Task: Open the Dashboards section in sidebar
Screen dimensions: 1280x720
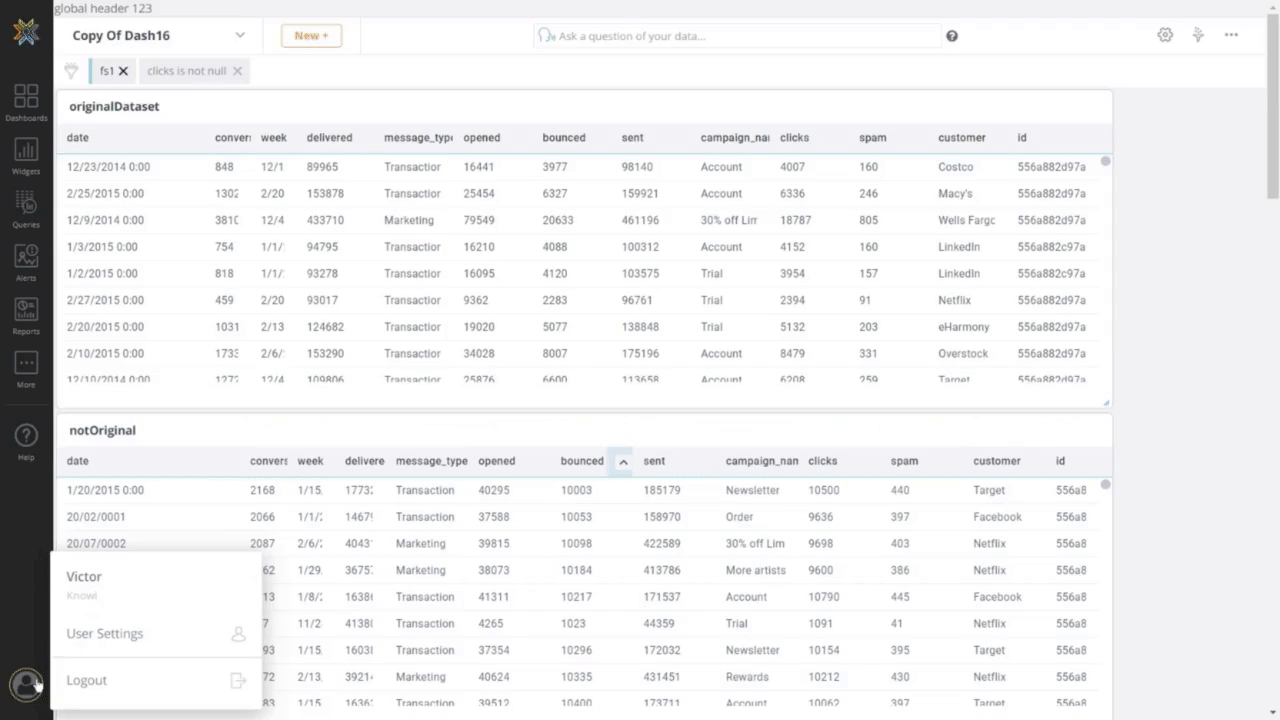Action: coord(26,102)
